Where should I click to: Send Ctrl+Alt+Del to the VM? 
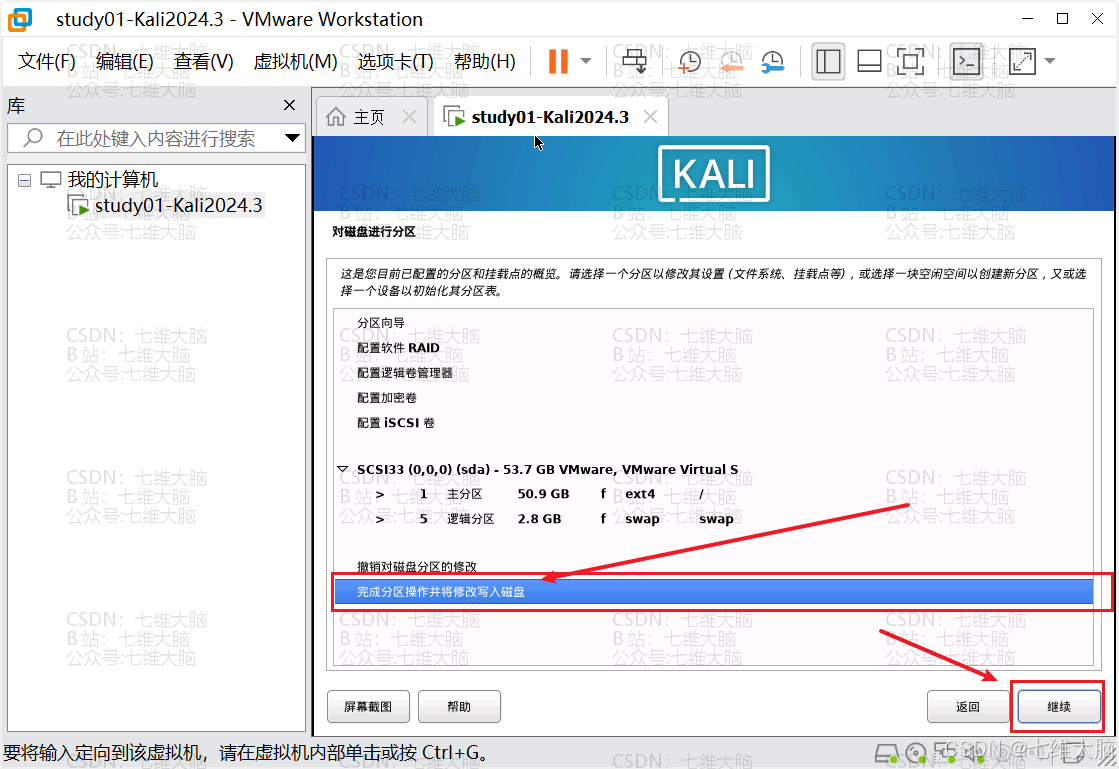(x=634, y=61)
